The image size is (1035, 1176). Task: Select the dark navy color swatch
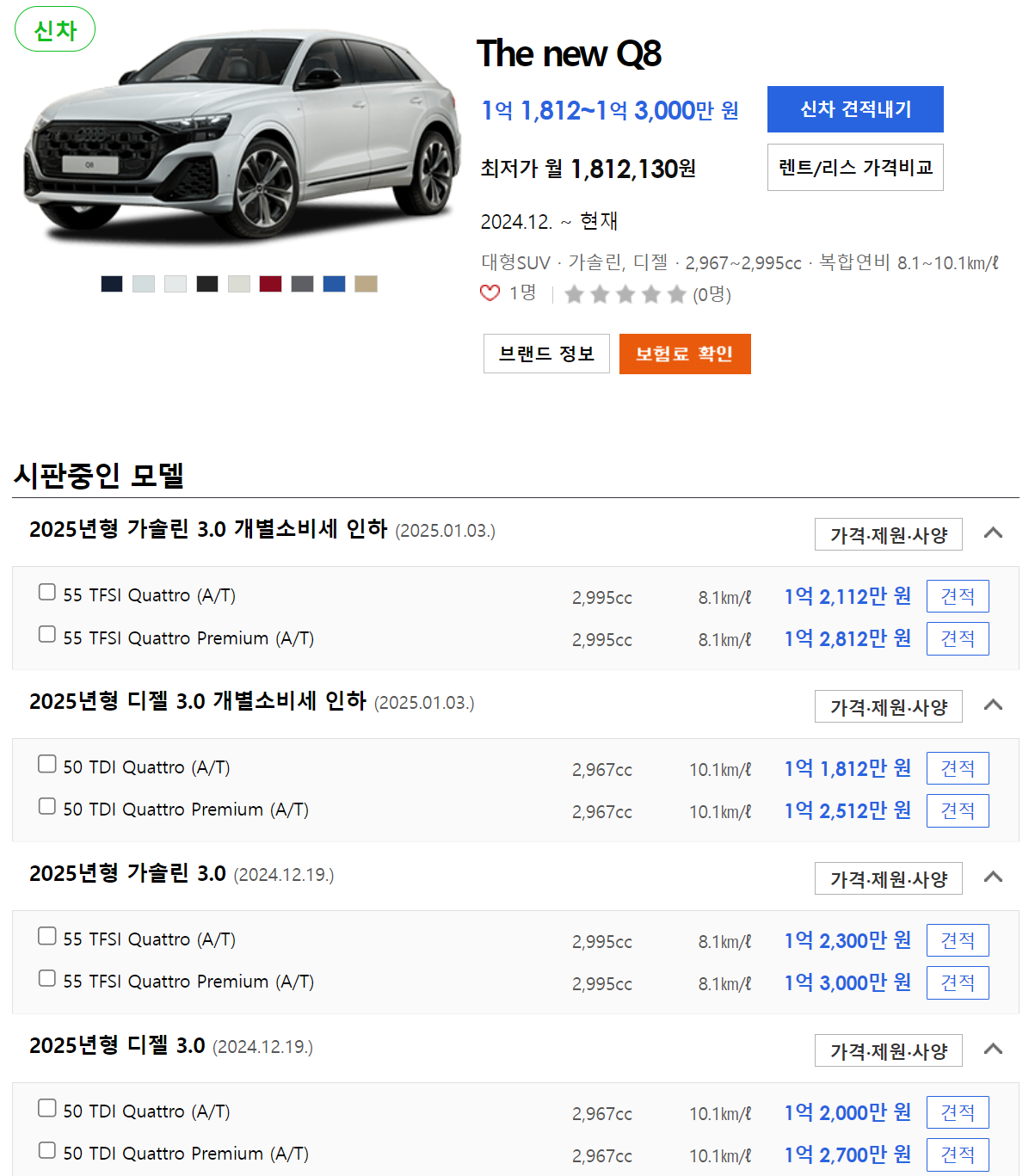tap(112, 284)
